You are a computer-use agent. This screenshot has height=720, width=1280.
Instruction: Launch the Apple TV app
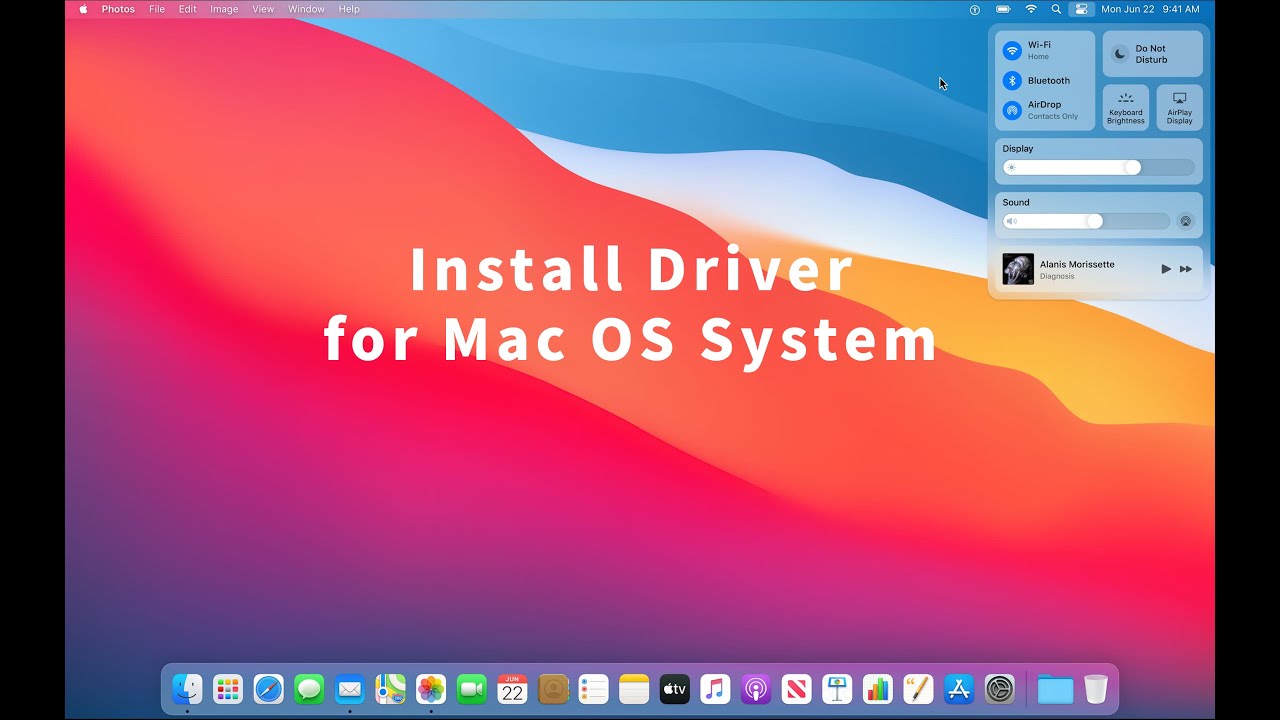coord(675,689)
